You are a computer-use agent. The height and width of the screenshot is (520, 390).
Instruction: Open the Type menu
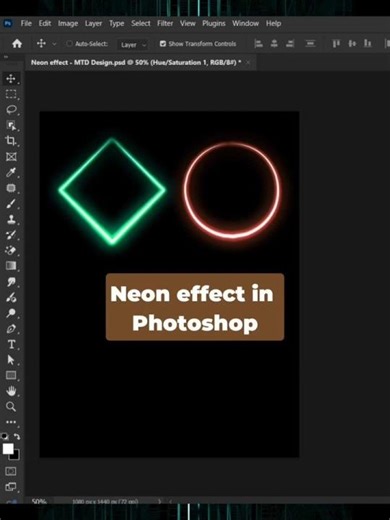pos(117,23)
